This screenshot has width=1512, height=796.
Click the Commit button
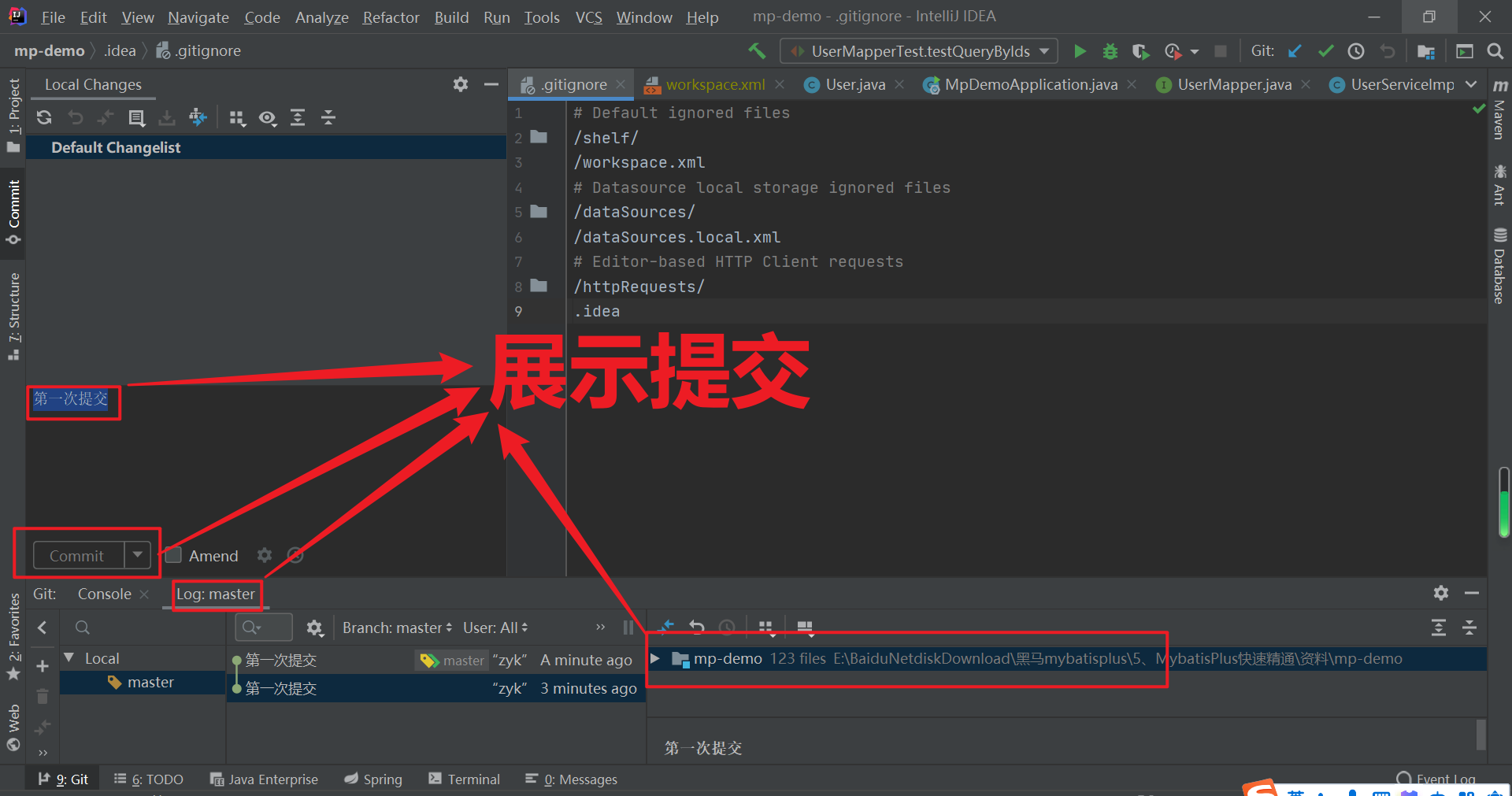tap(77, 555)
